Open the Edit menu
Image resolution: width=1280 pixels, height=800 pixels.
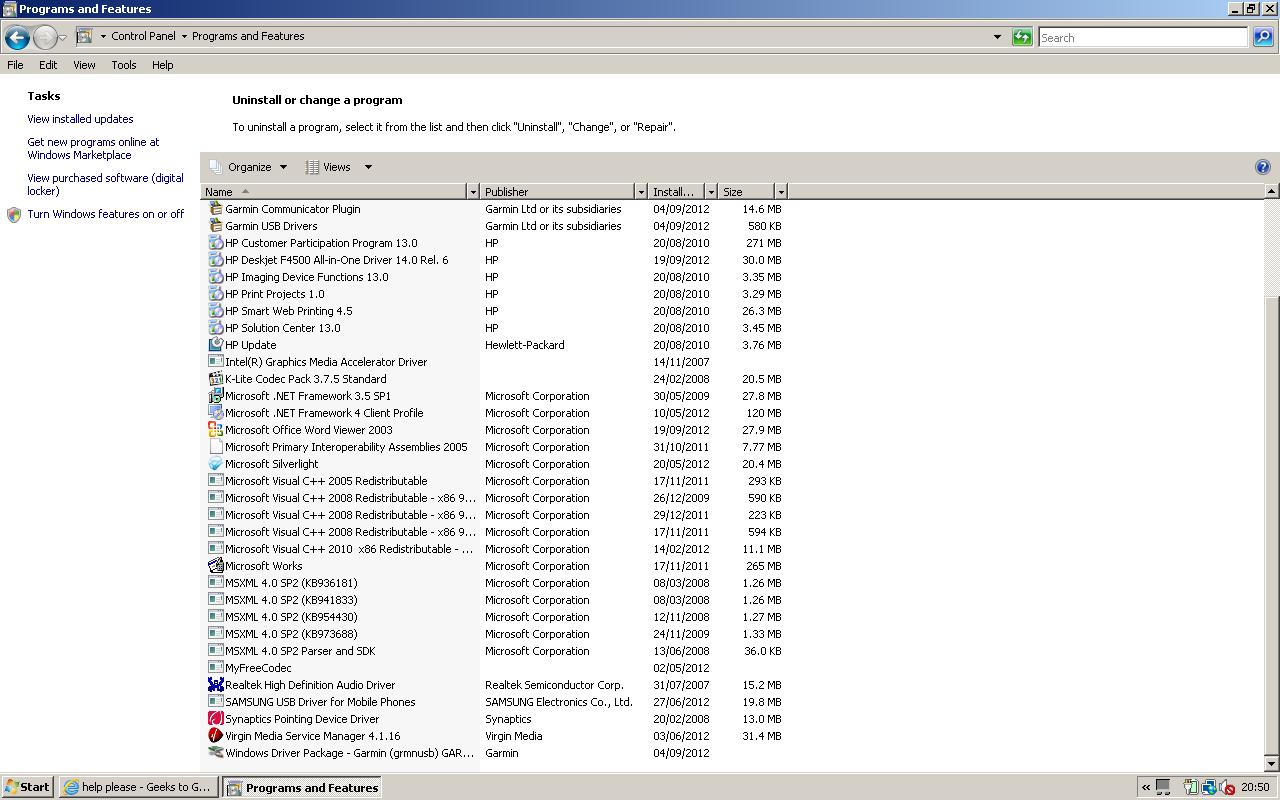(48, 65)
